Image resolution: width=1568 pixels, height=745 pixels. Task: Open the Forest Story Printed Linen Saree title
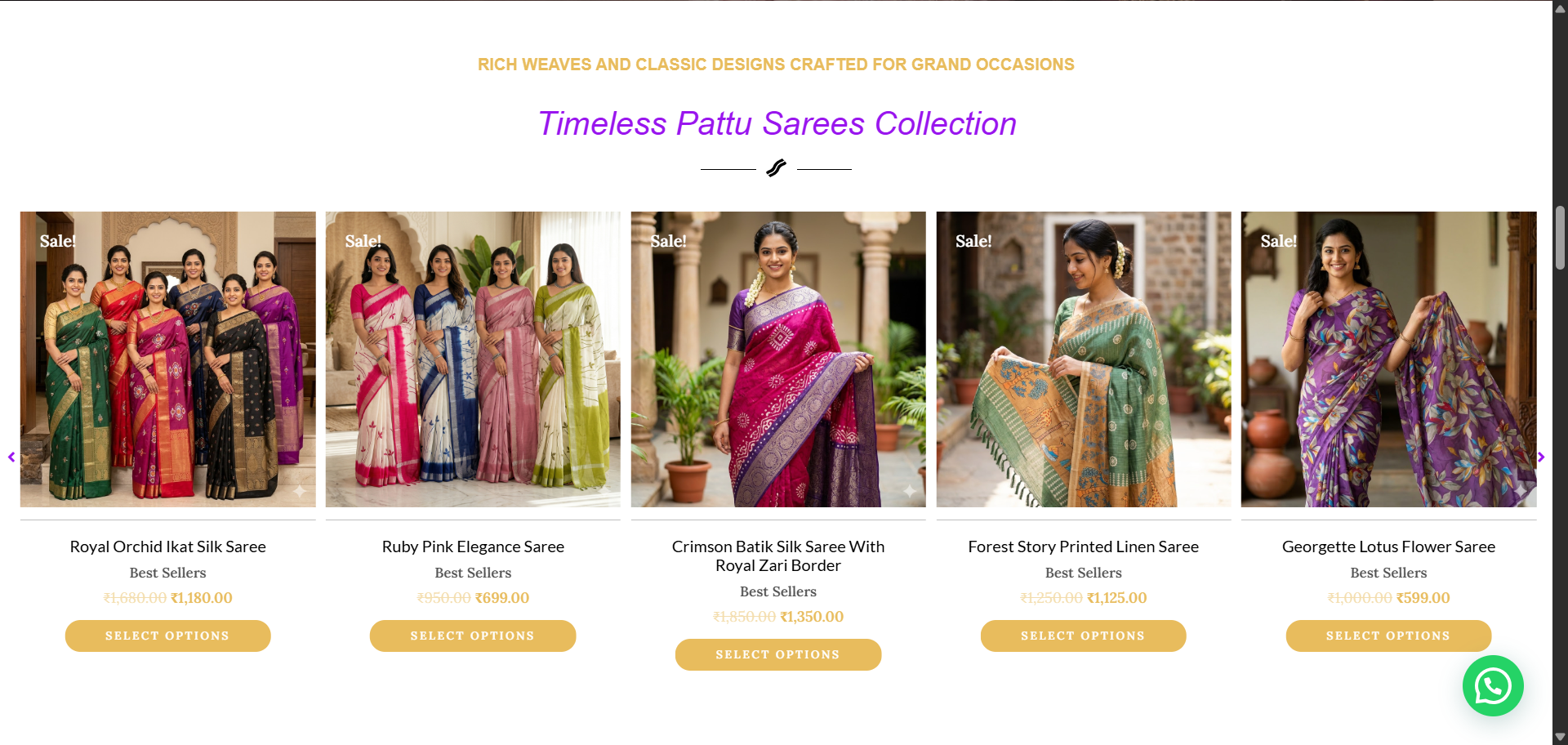[1084, 546]
